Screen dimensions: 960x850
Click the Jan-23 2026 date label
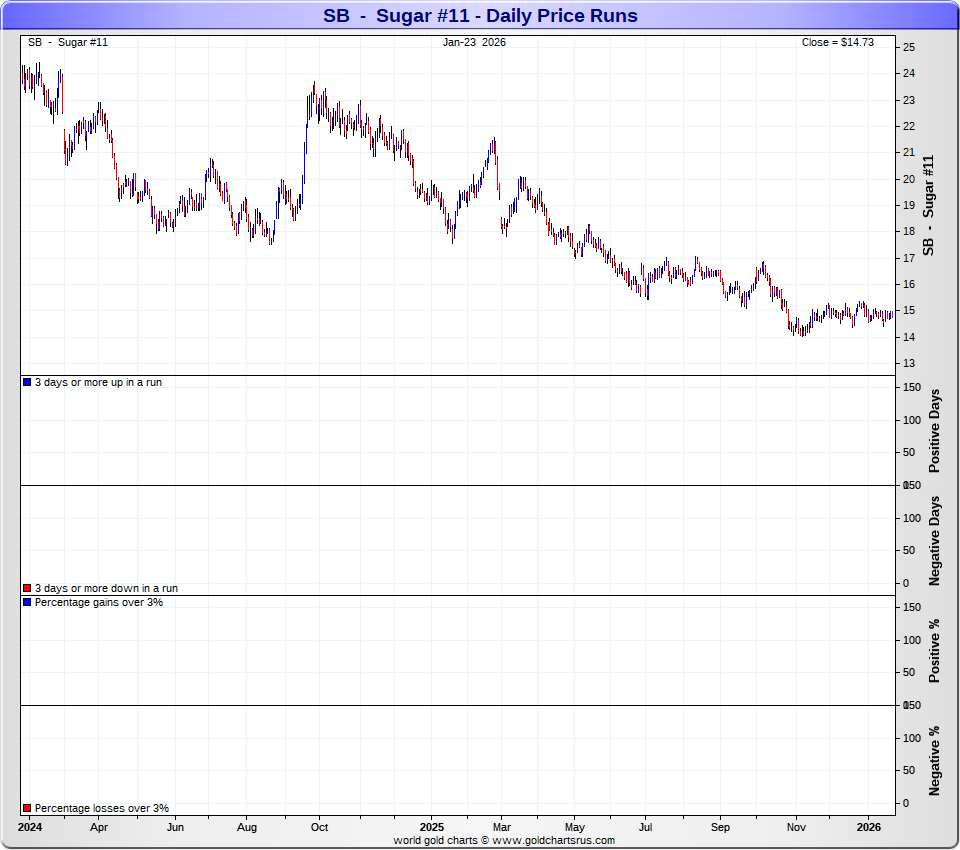[474, 42]
